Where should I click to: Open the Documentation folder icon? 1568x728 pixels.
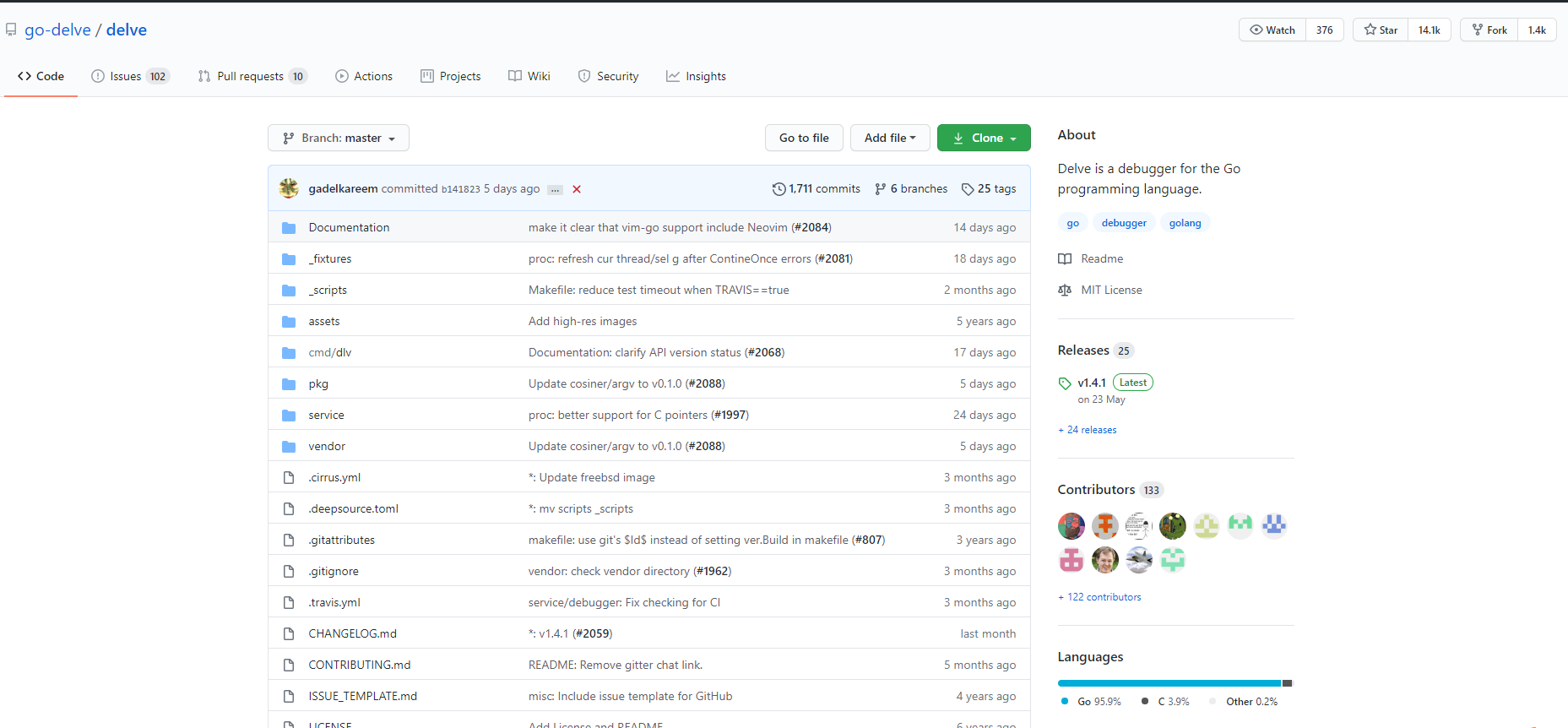(x=289, y=228)
